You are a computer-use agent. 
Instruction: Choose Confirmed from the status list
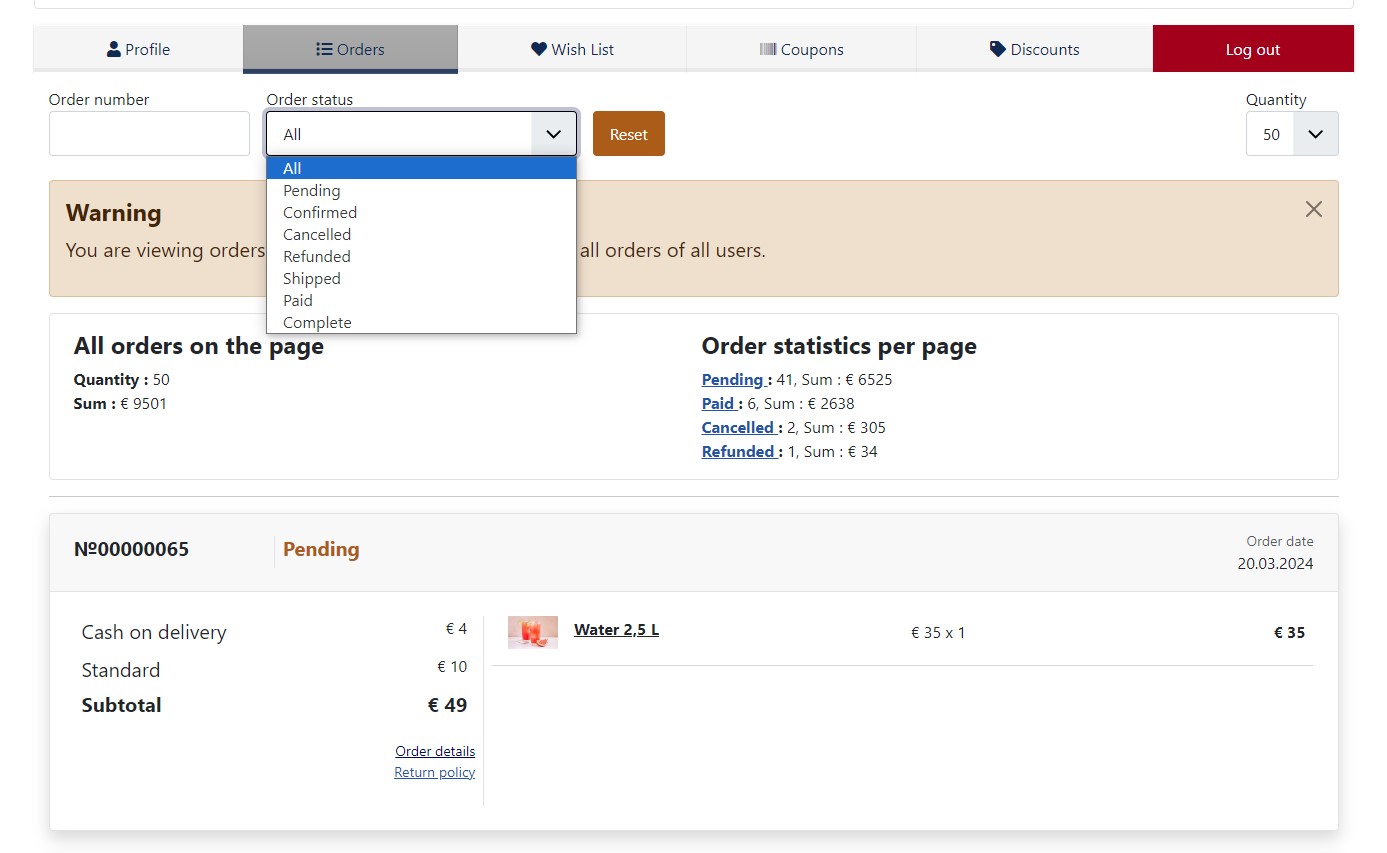(320, 212)
